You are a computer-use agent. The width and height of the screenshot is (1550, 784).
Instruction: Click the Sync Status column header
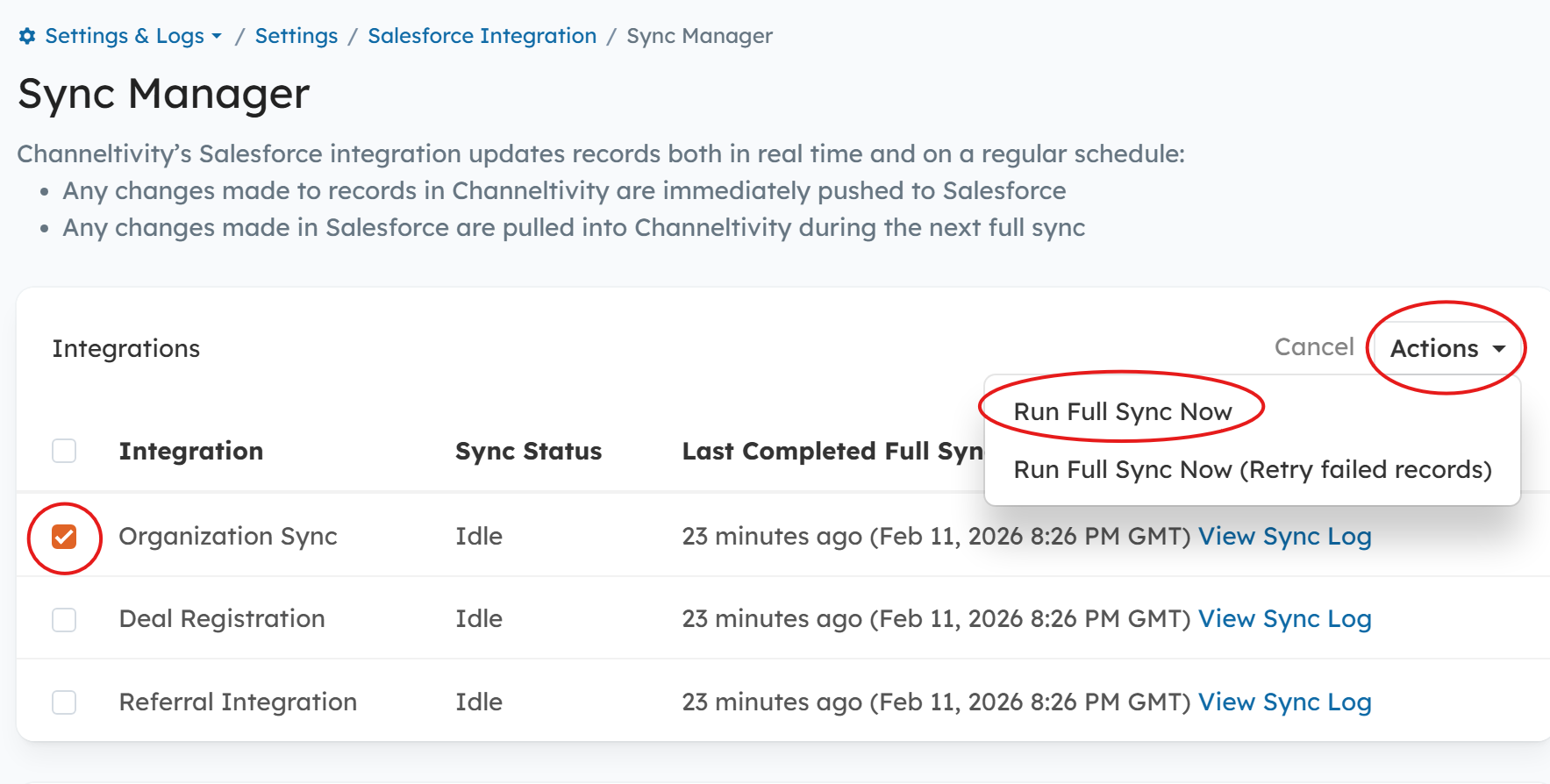click(528, 451)
